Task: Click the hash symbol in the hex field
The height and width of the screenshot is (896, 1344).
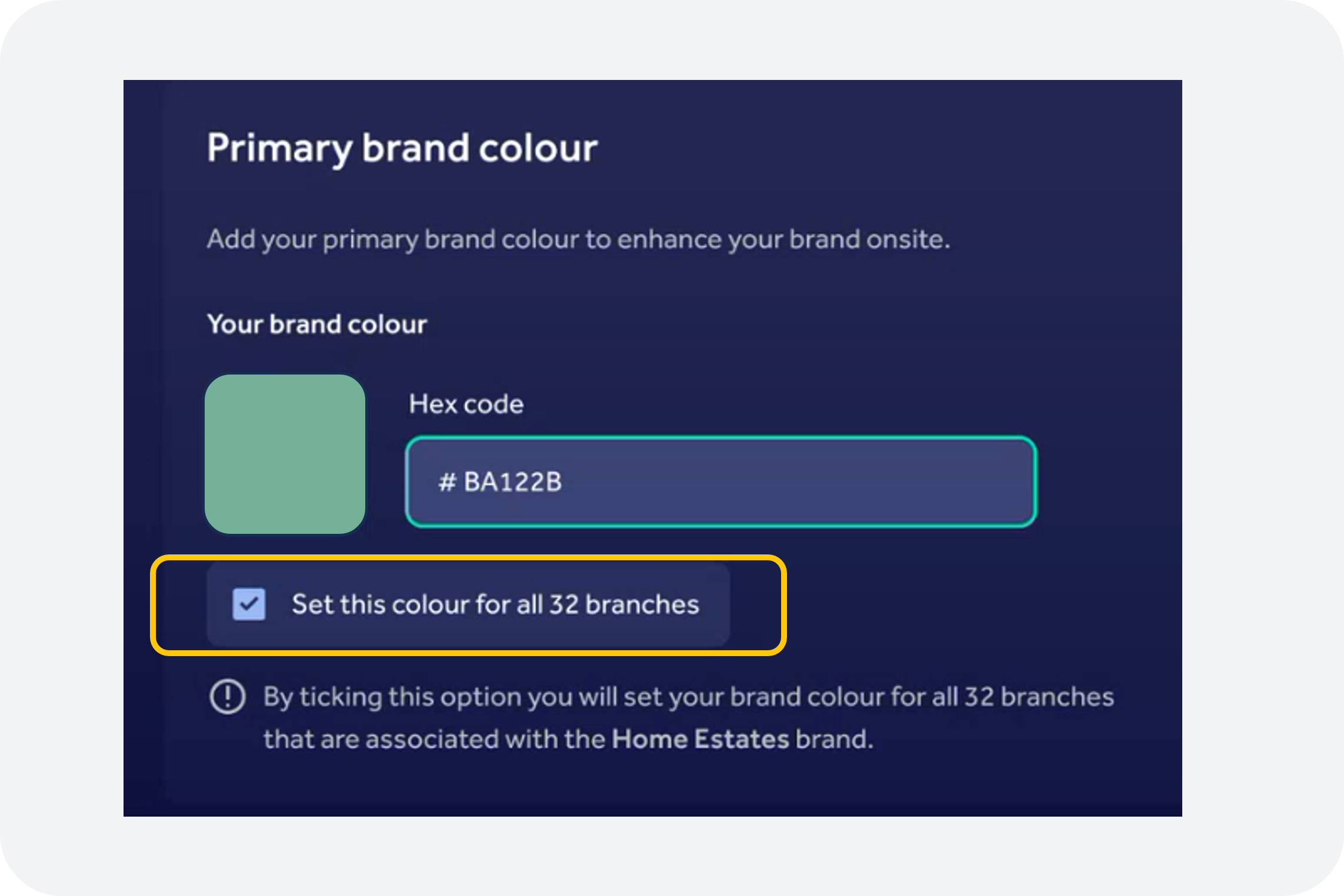Action: (449, 482)
